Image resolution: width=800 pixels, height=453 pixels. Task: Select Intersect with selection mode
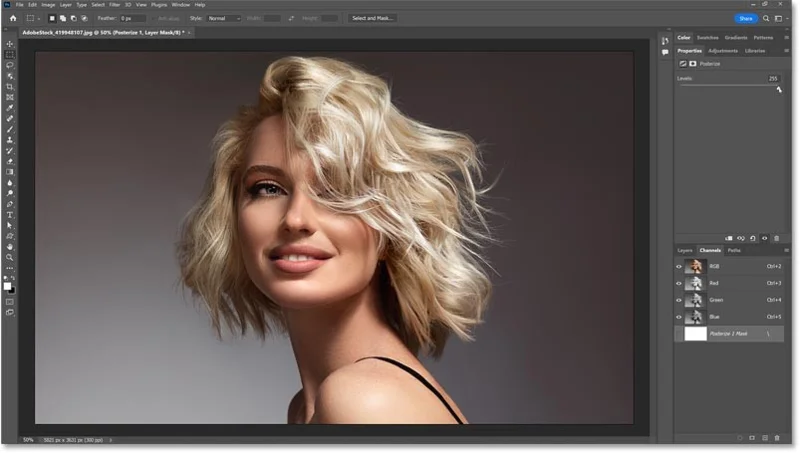click(x=84, y=18)
